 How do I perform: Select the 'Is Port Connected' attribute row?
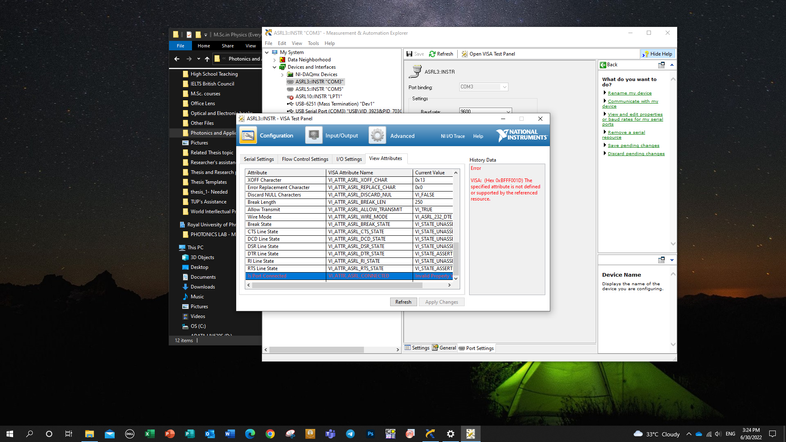[x=349, y=276]
